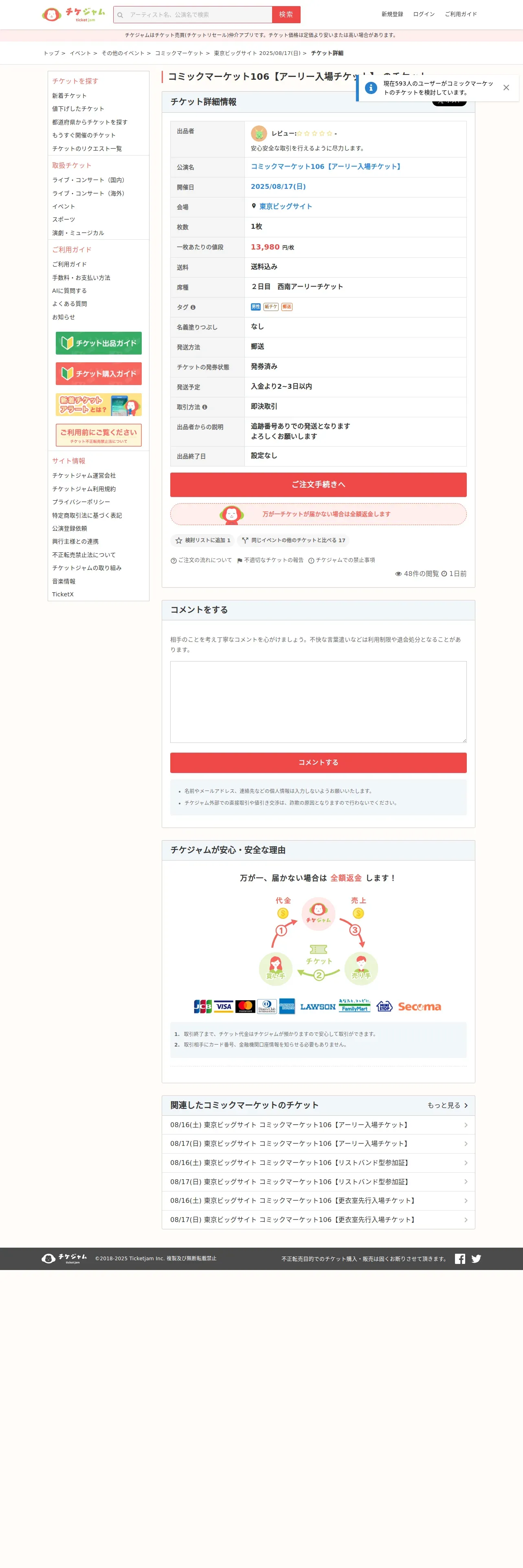Open ご利用前にご覧ください banner
The height and width of the screenshot is (1568, 523).
99,435
